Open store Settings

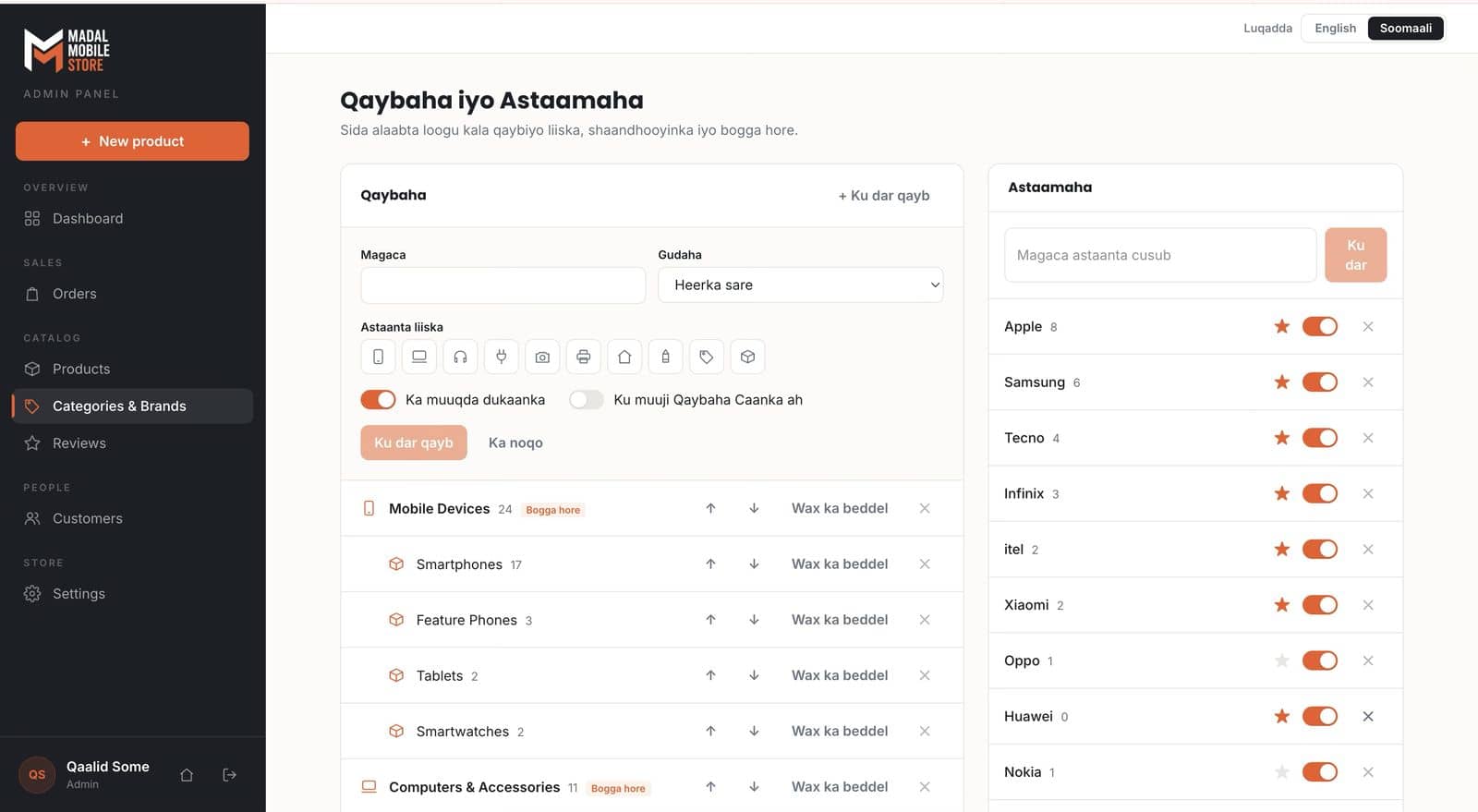[x=133, y=594]
